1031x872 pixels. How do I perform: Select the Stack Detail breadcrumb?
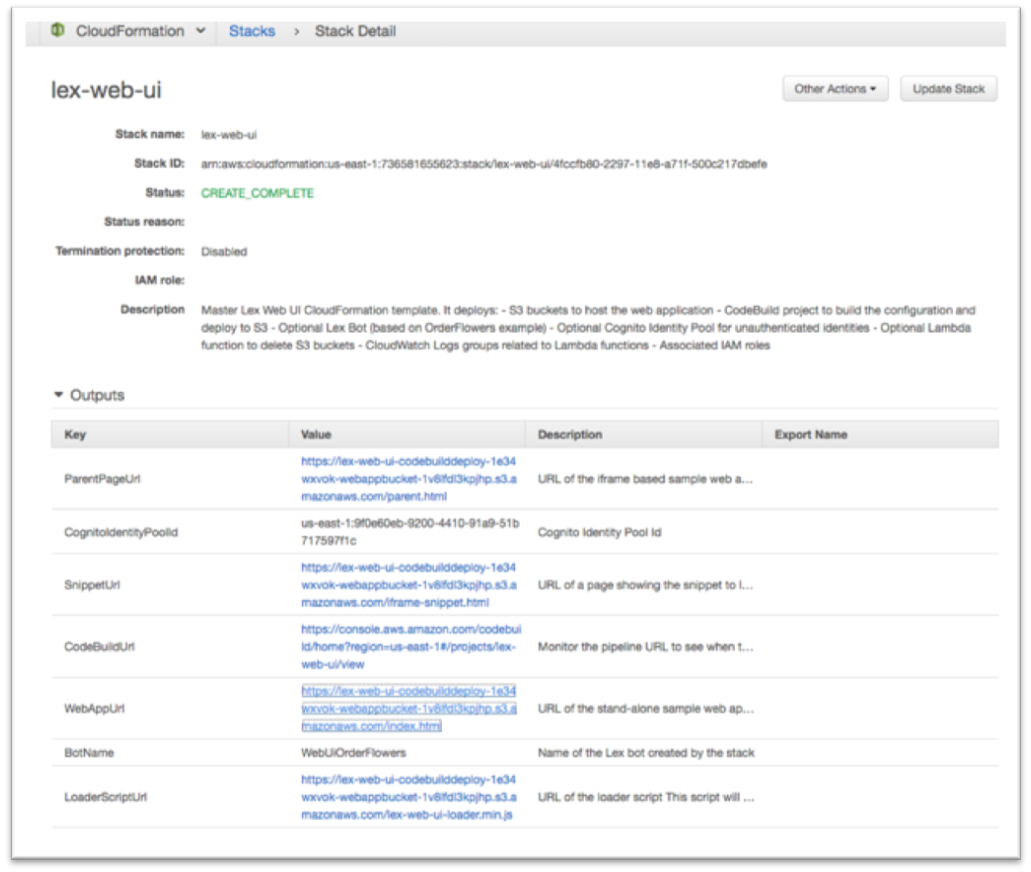355,31
